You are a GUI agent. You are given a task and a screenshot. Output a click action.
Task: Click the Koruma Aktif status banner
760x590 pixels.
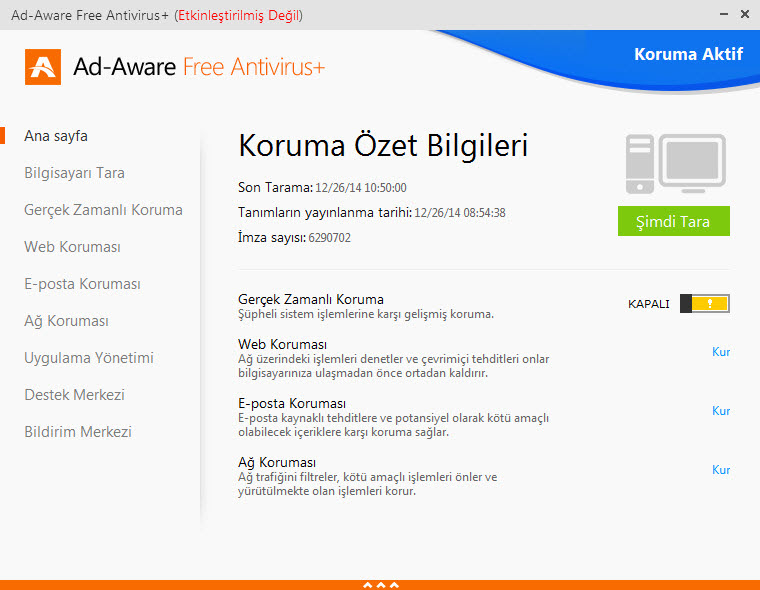pos(688,54)
